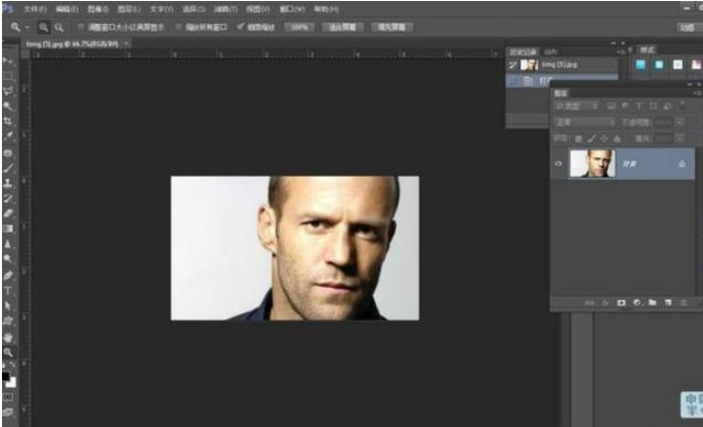Click delete layer trash icon in Layers panel
The height and width of the screenshot is (427, 703).
(x=684, y=303)
